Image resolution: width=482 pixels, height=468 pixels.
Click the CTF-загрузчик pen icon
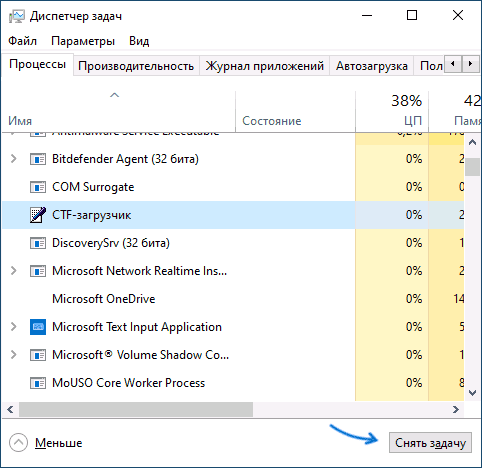(38, 215)
